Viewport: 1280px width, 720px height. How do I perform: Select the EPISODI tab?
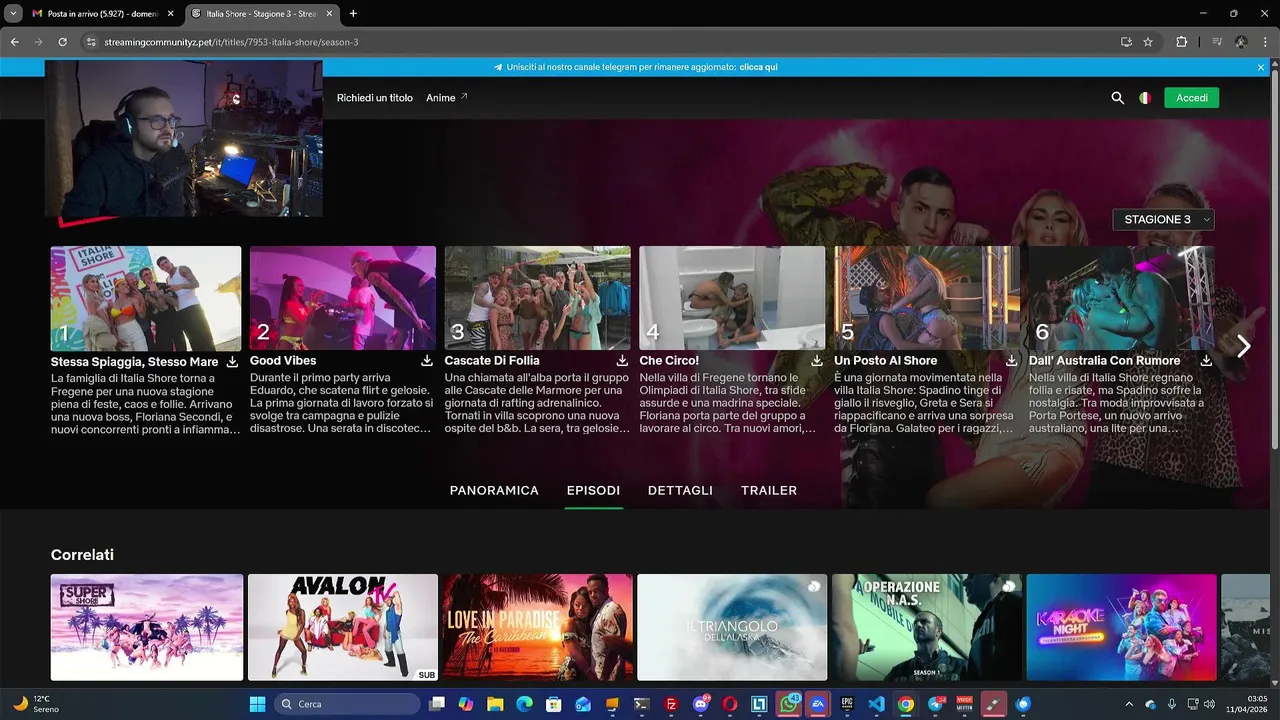point(593,490)
